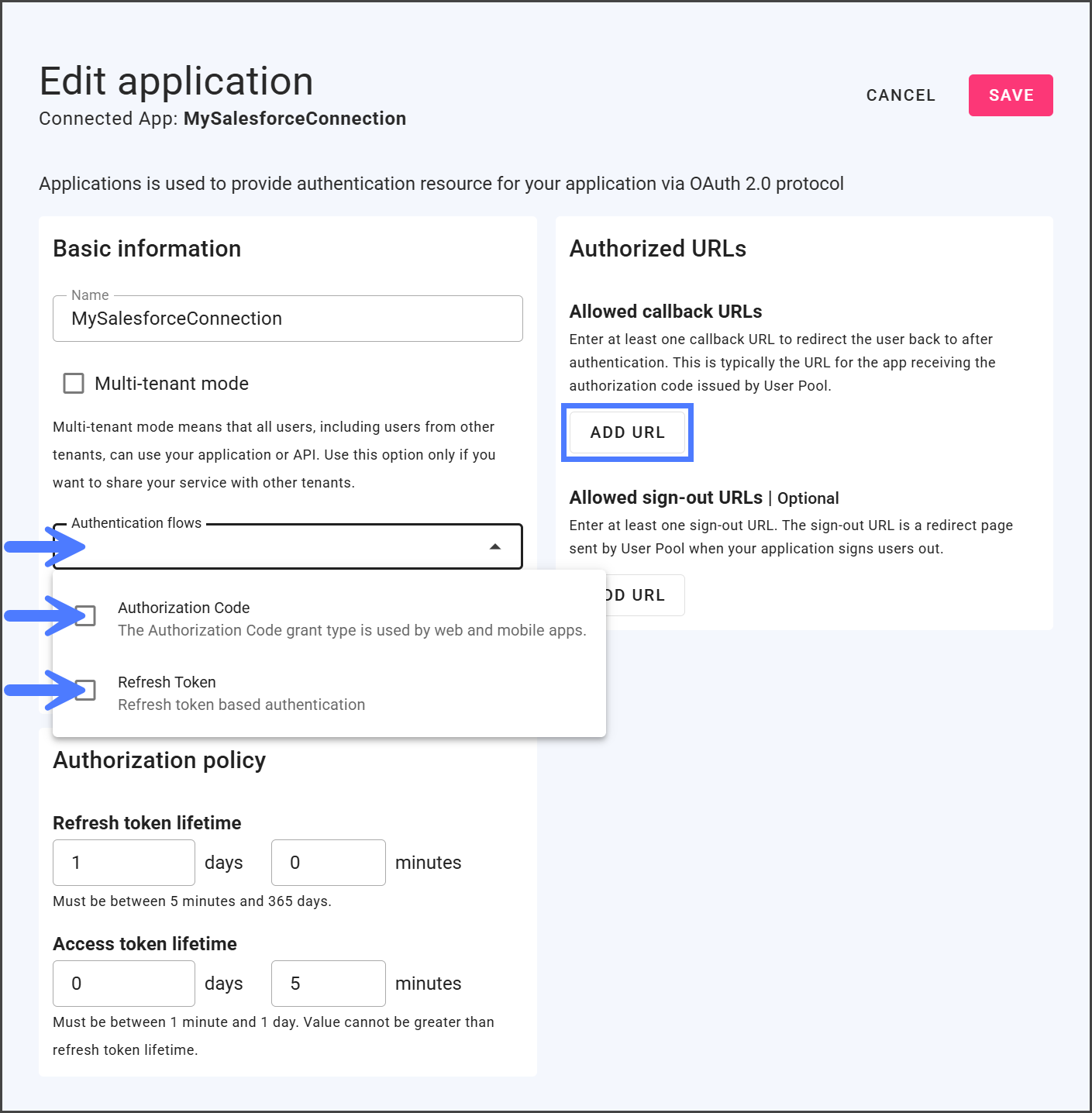Choose the Authorization Code grant option text

point(351,619)
